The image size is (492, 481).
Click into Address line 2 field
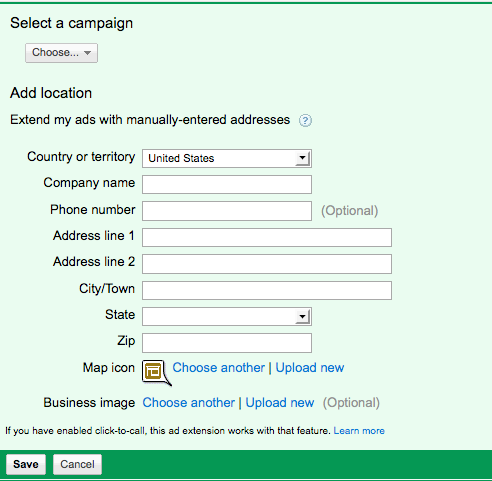coord(267,264)
